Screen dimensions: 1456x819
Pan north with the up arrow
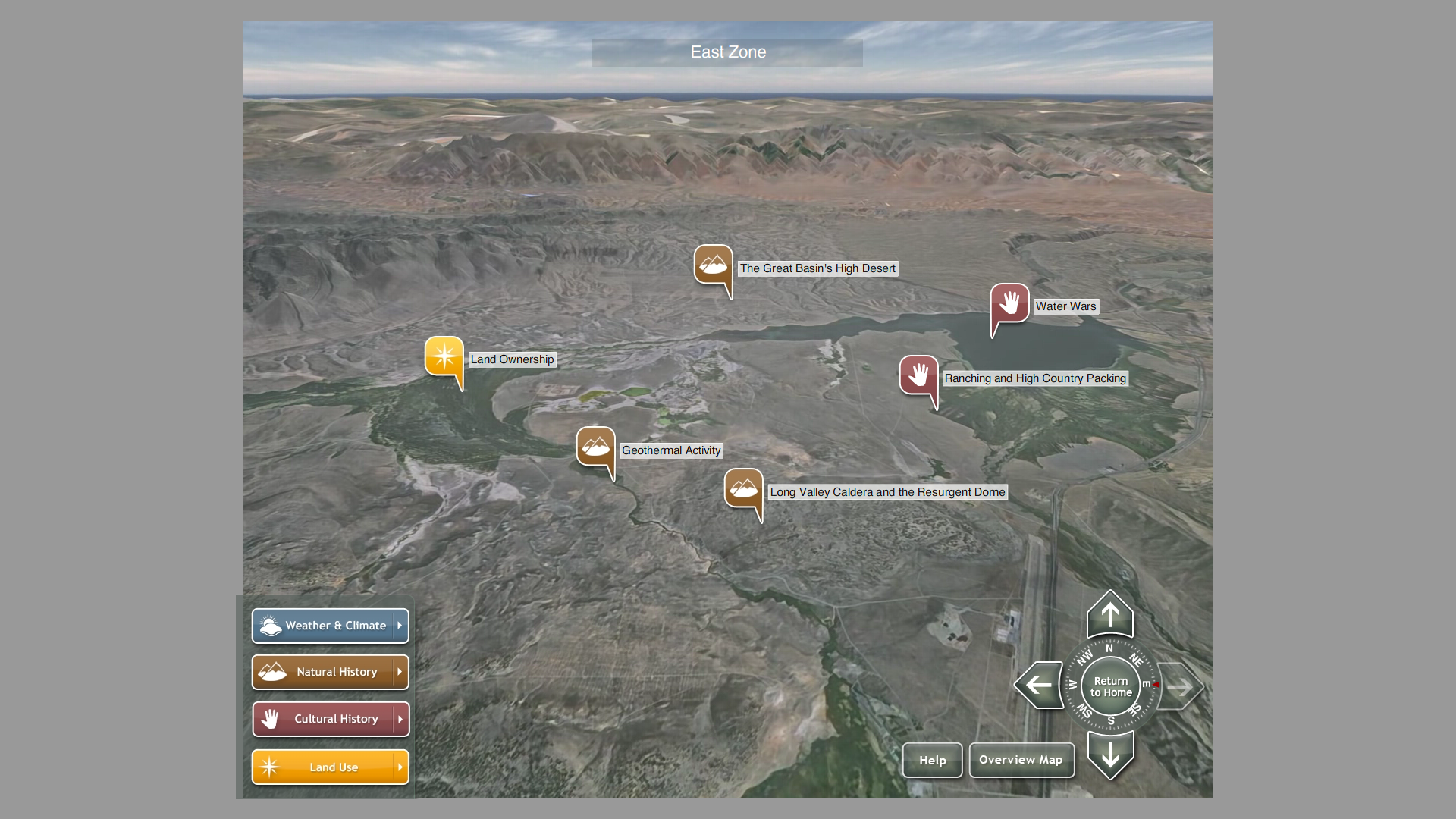1110,615
